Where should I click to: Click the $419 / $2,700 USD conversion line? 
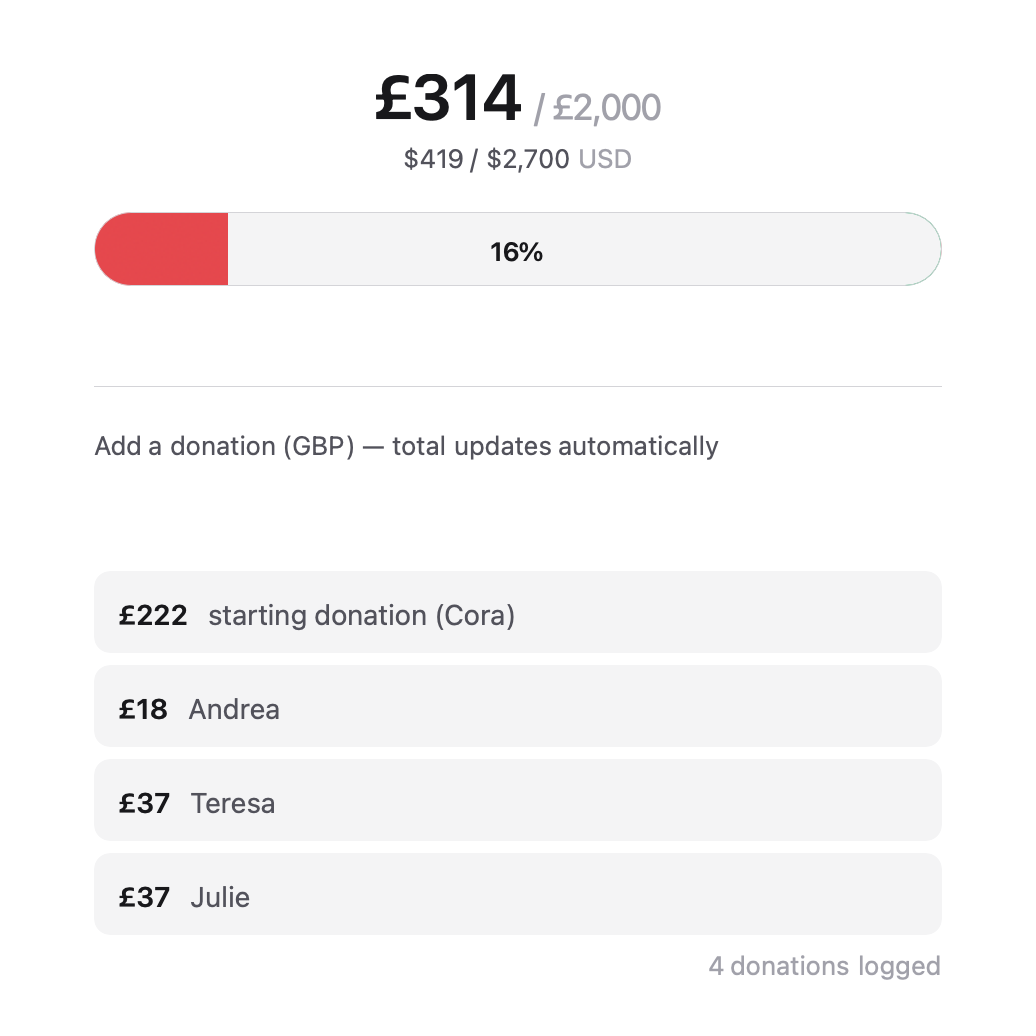(517, 159)
